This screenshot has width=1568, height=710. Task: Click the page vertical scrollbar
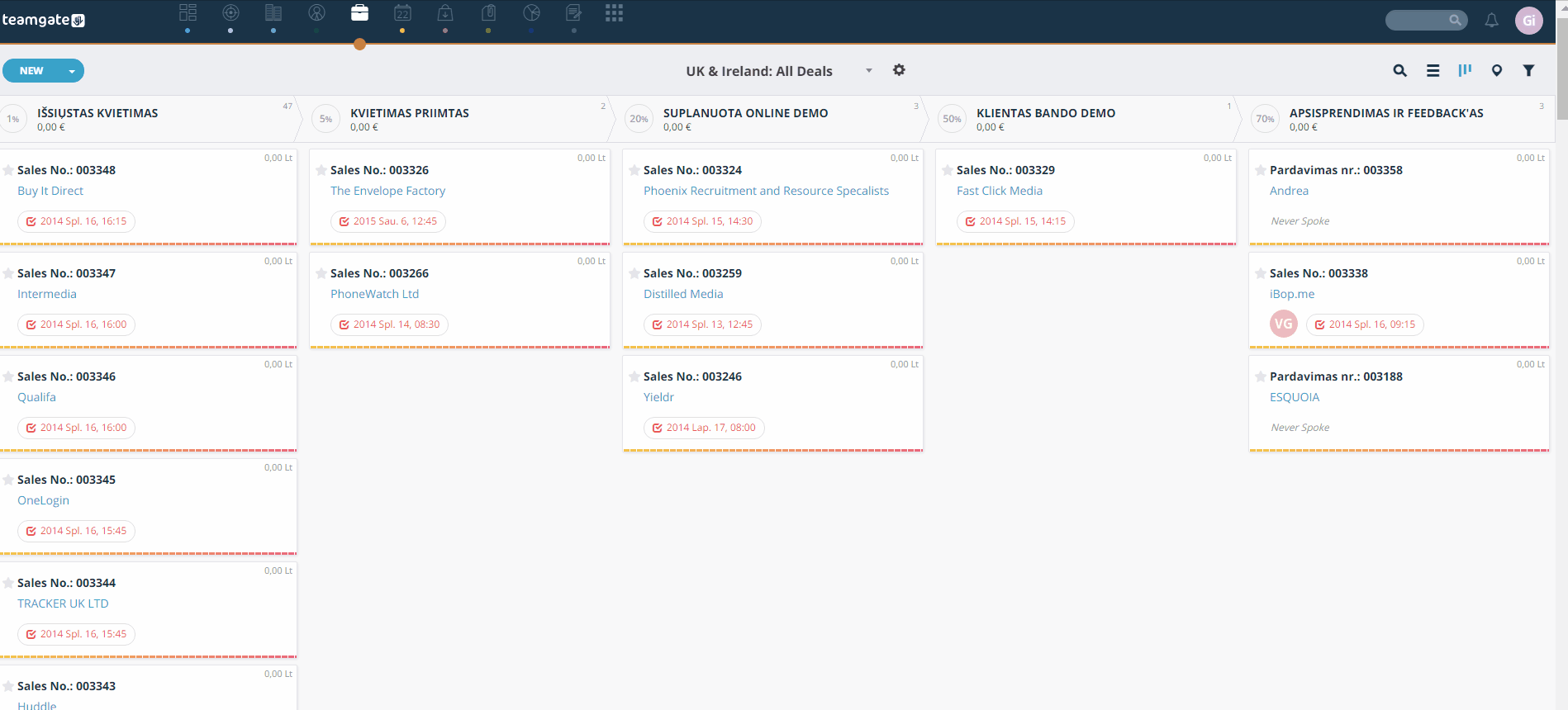(x=1561, y=70)
